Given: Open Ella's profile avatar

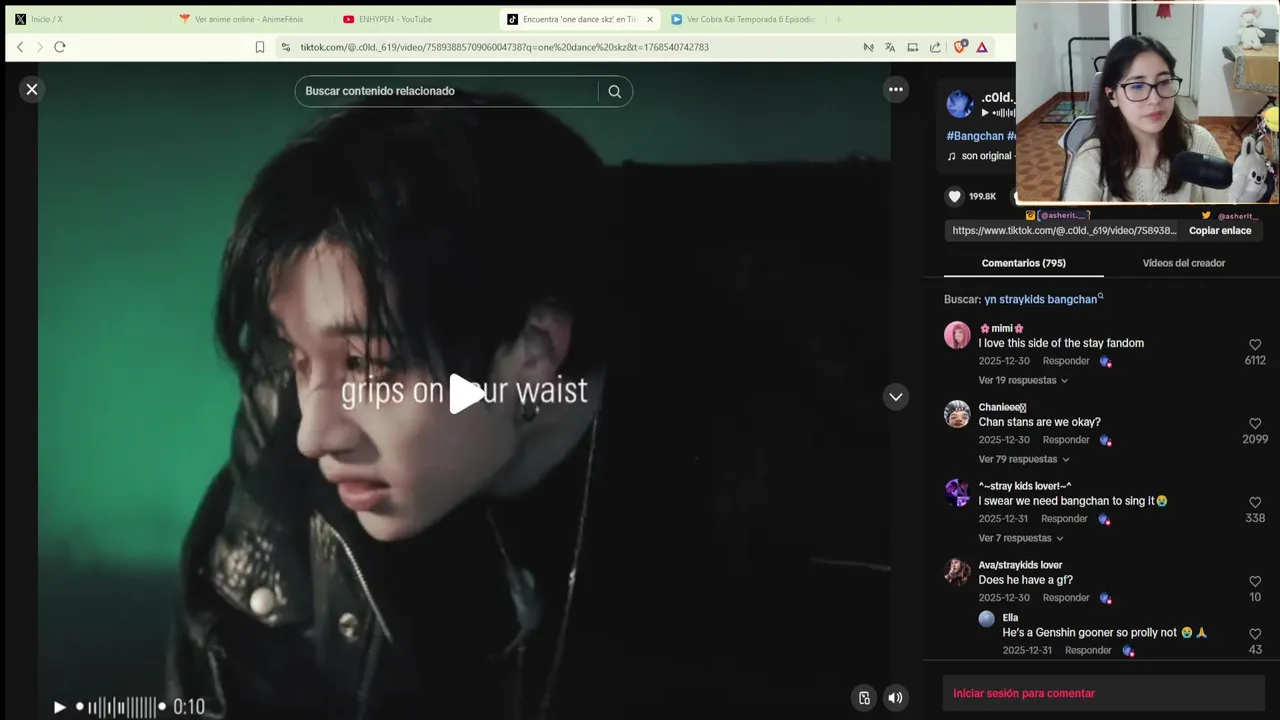Looking at the screenshot, I should point(987,619).
